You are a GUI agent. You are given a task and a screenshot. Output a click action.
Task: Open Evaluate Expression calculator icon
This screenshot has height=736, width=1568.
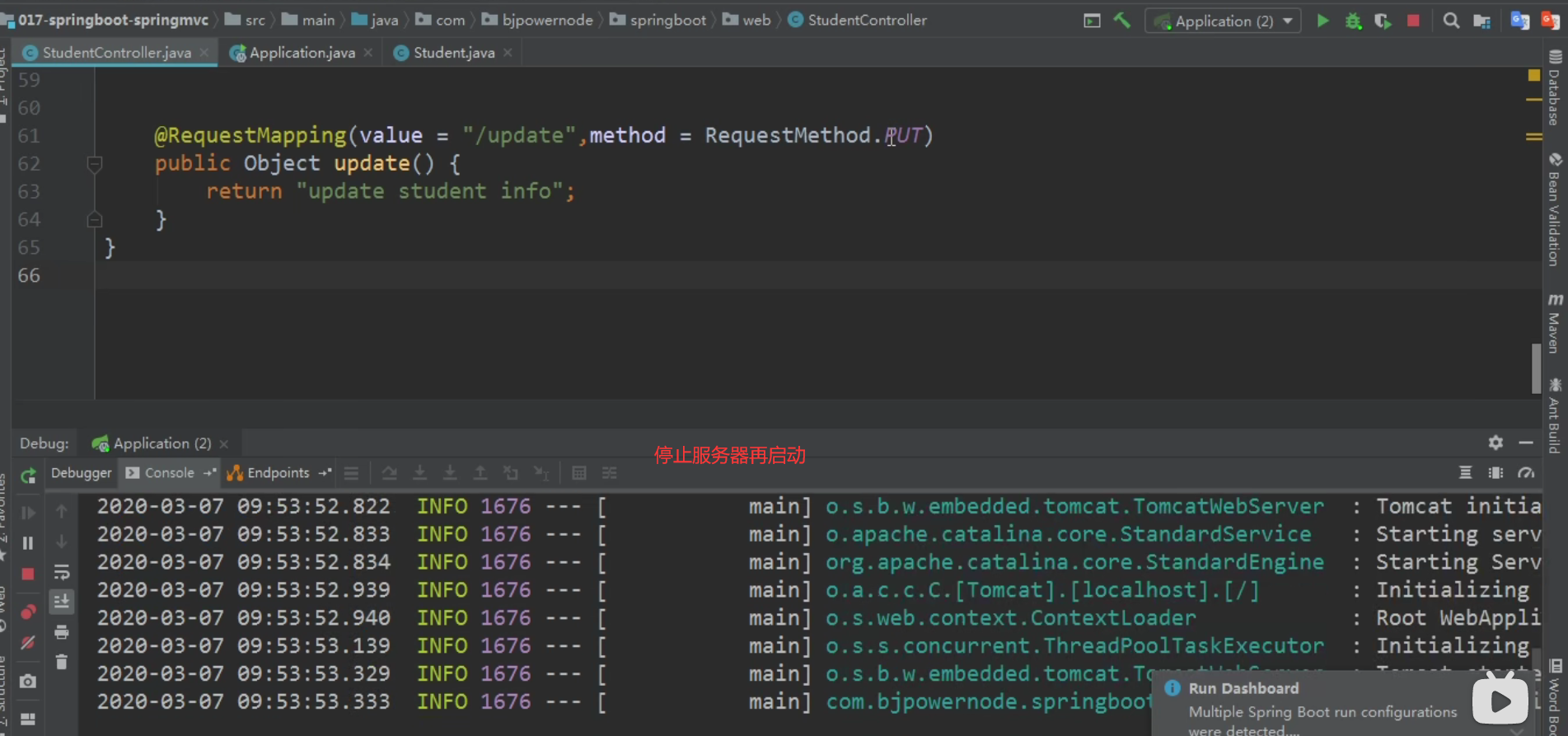(579, 473)
